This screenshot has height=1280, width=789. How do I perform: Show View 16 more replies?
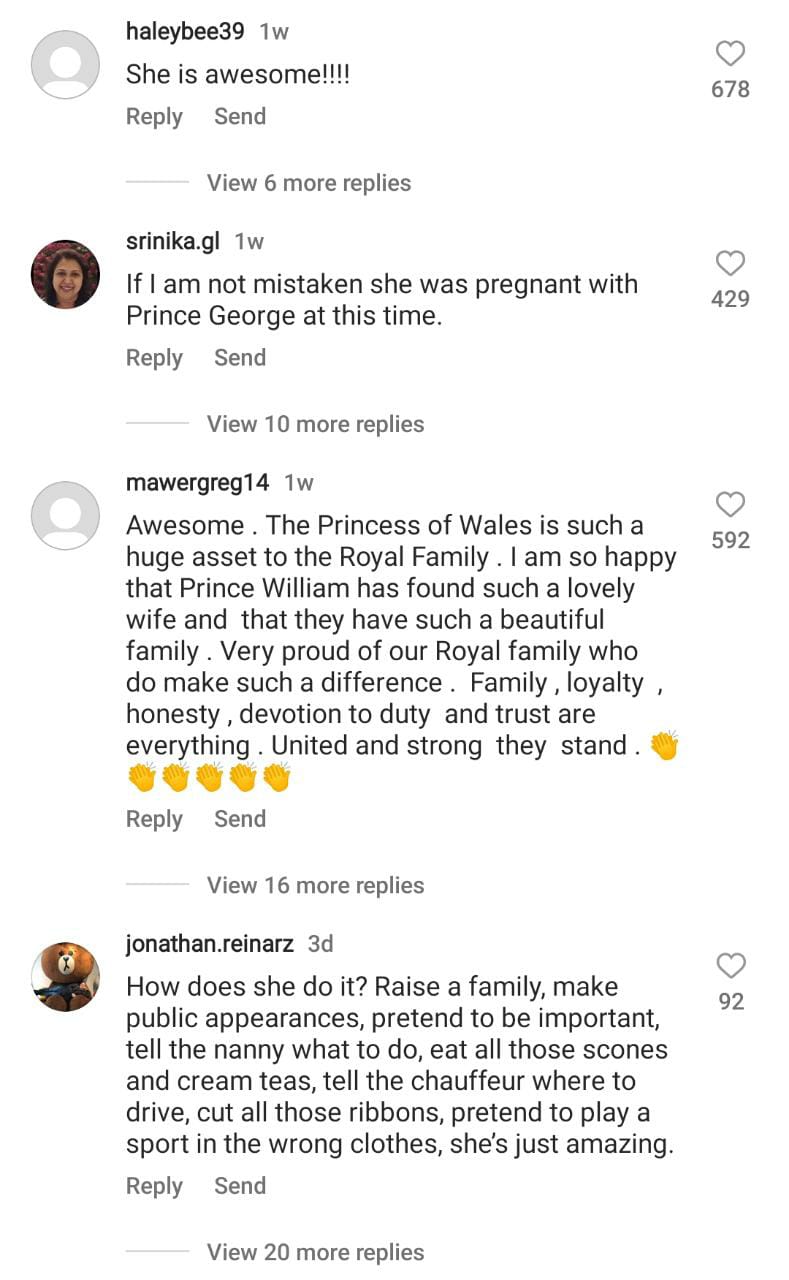[x=315, y=885]
